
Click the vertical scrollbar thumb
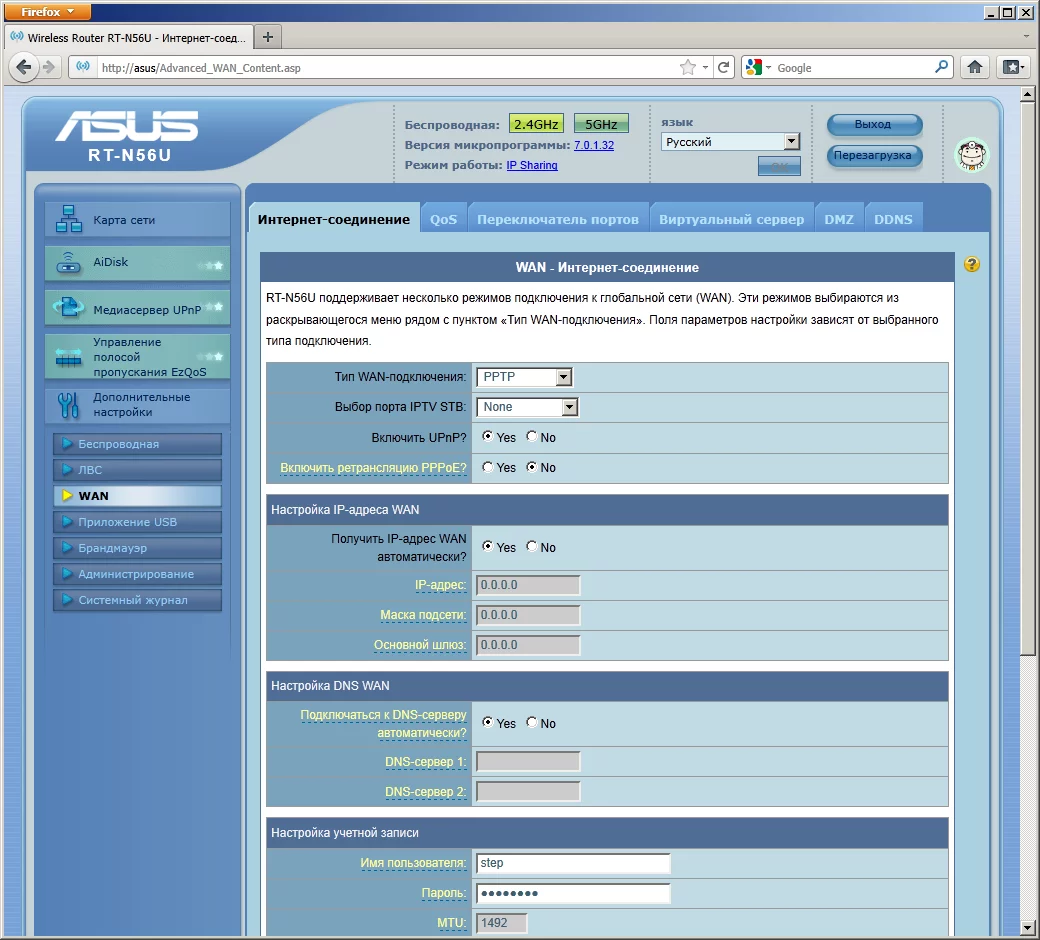1027,377
